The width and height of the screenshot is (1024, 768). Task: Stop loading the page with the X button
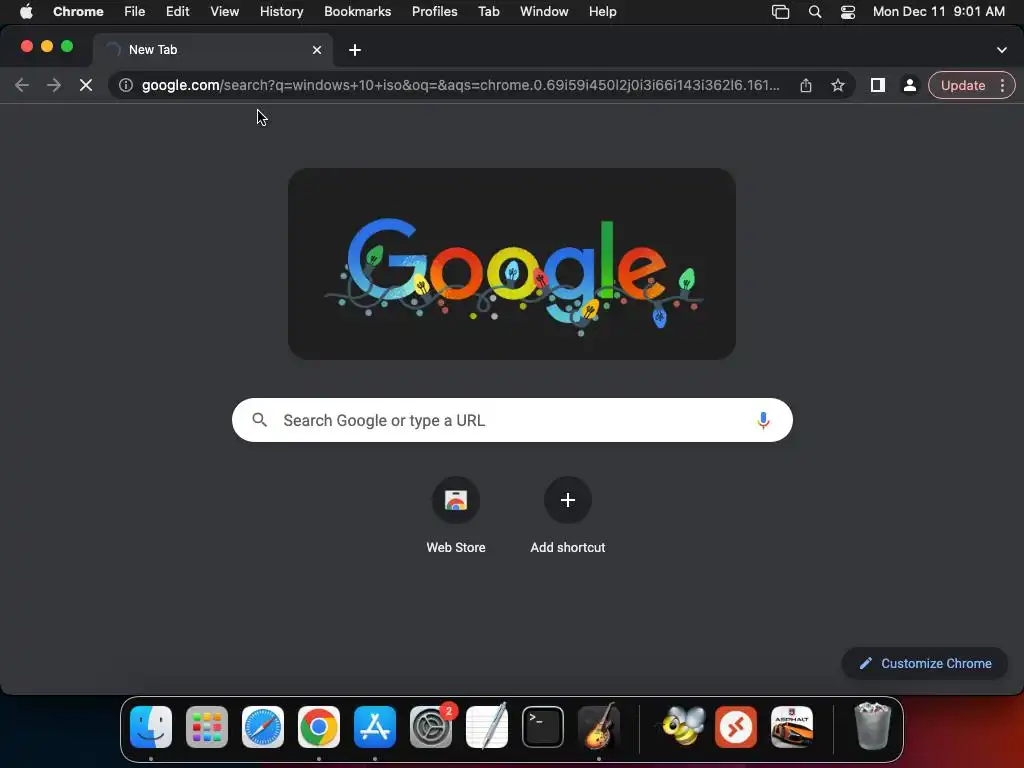point(86,86)
